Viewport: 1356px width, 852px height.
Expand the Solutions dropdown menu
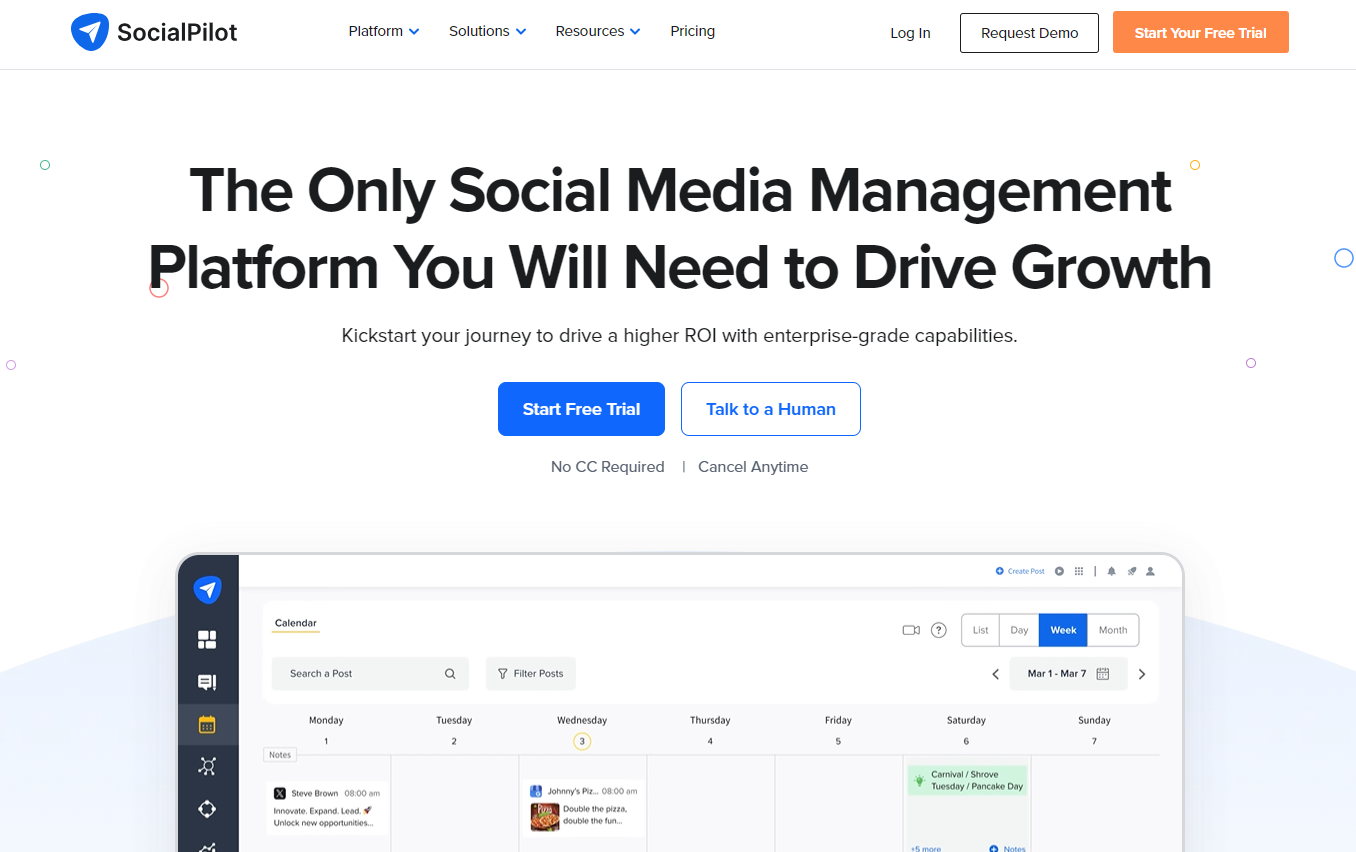tap(487, 32)
